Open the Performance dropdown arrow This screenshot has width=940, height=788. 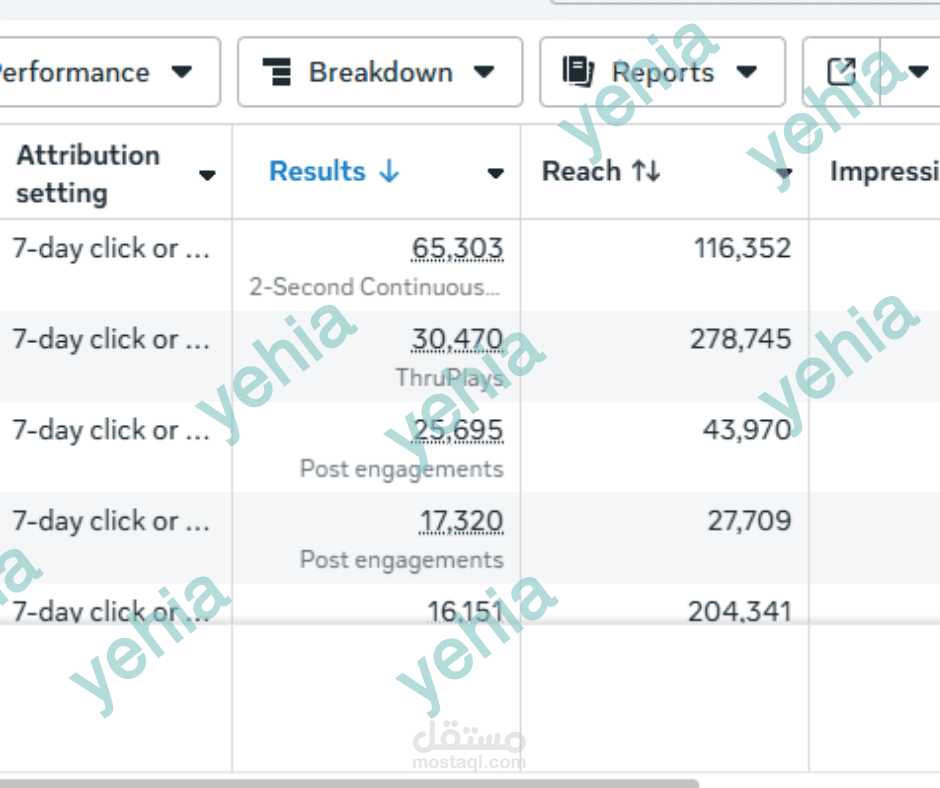[x=181, y=72]
